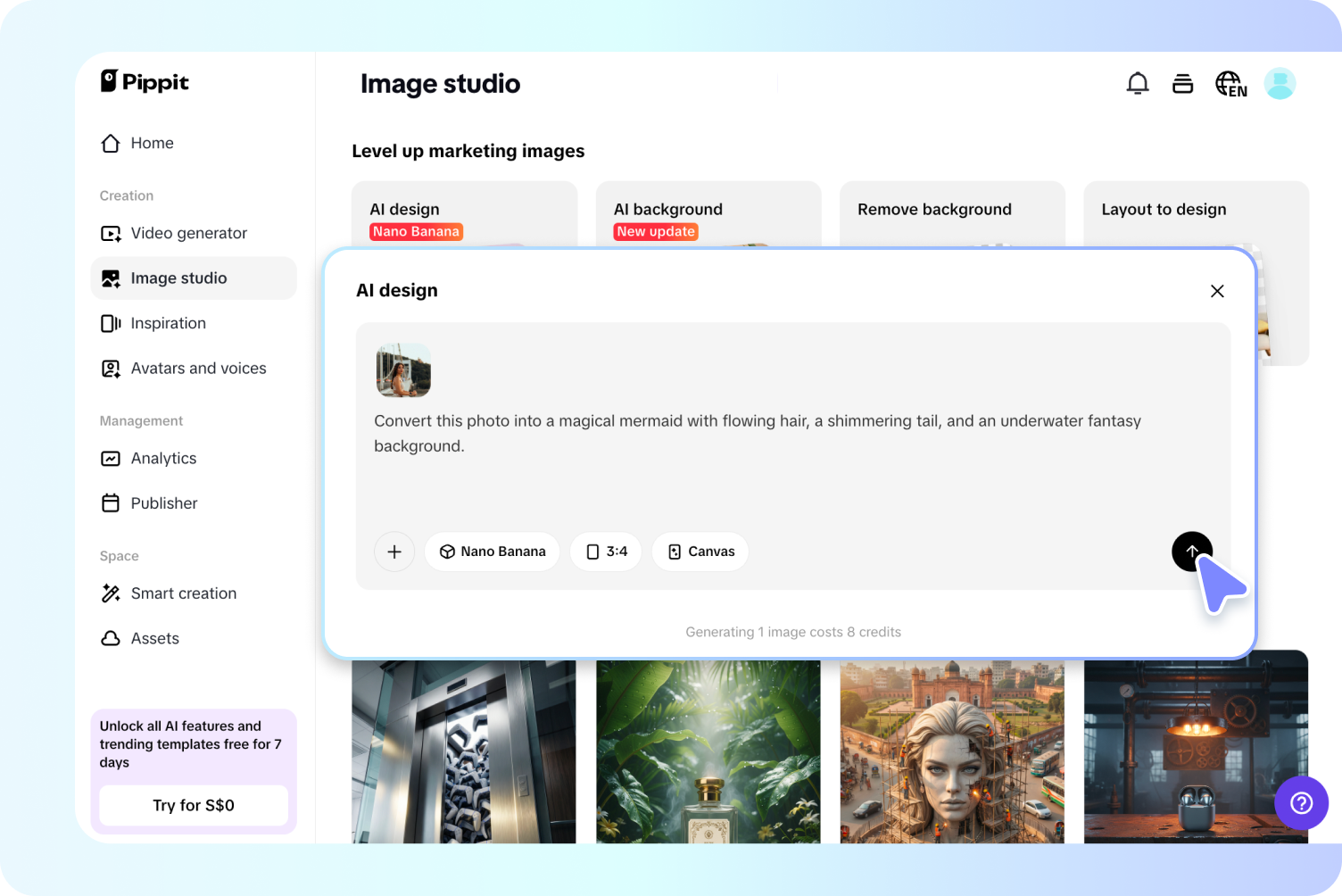The height and width of the screenshot is (896, 1342).
Task: Change language via EN globe icon
Action: point(1231,84)
